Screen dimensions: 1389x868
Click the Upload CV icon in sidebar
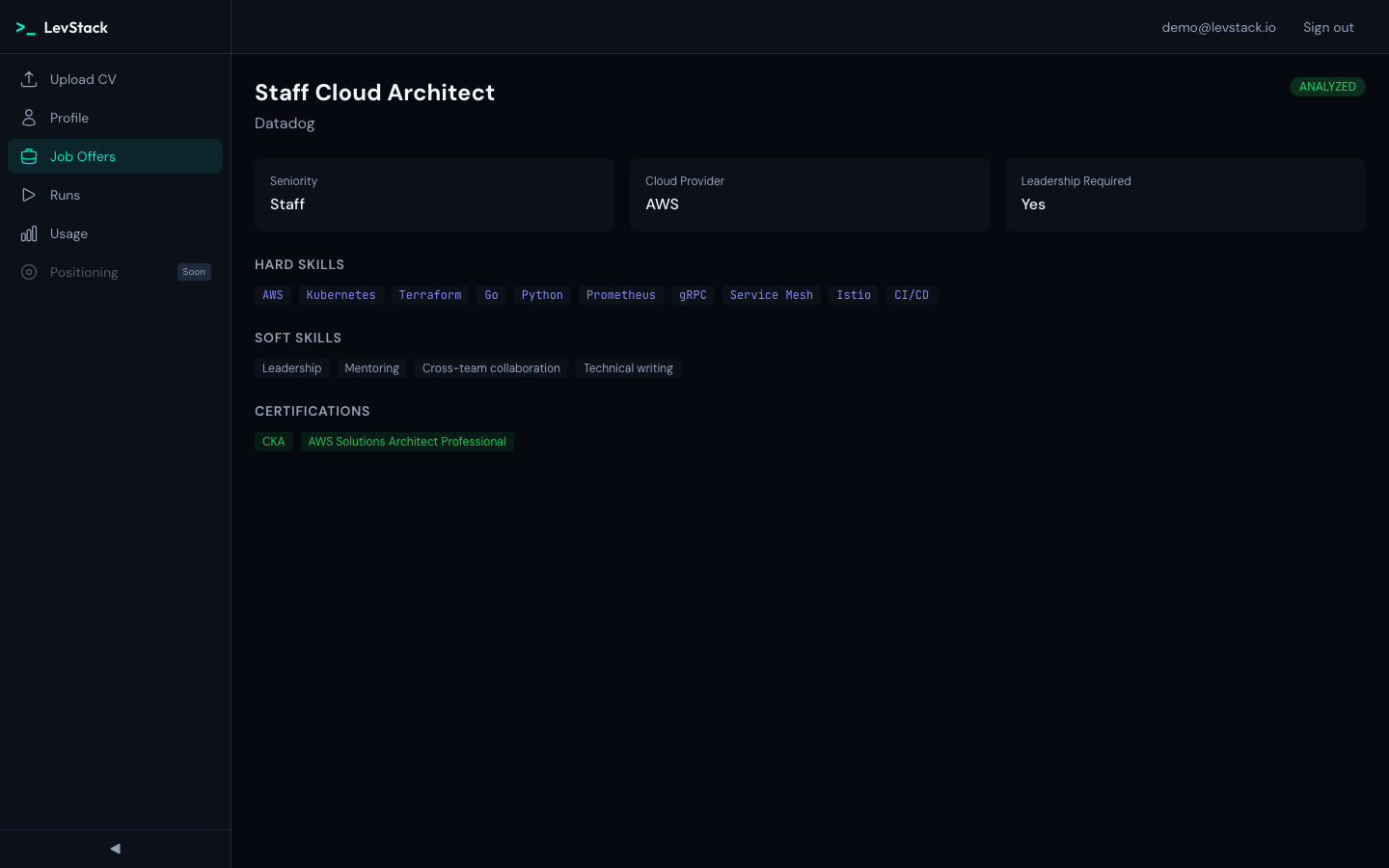coord(29,79)
